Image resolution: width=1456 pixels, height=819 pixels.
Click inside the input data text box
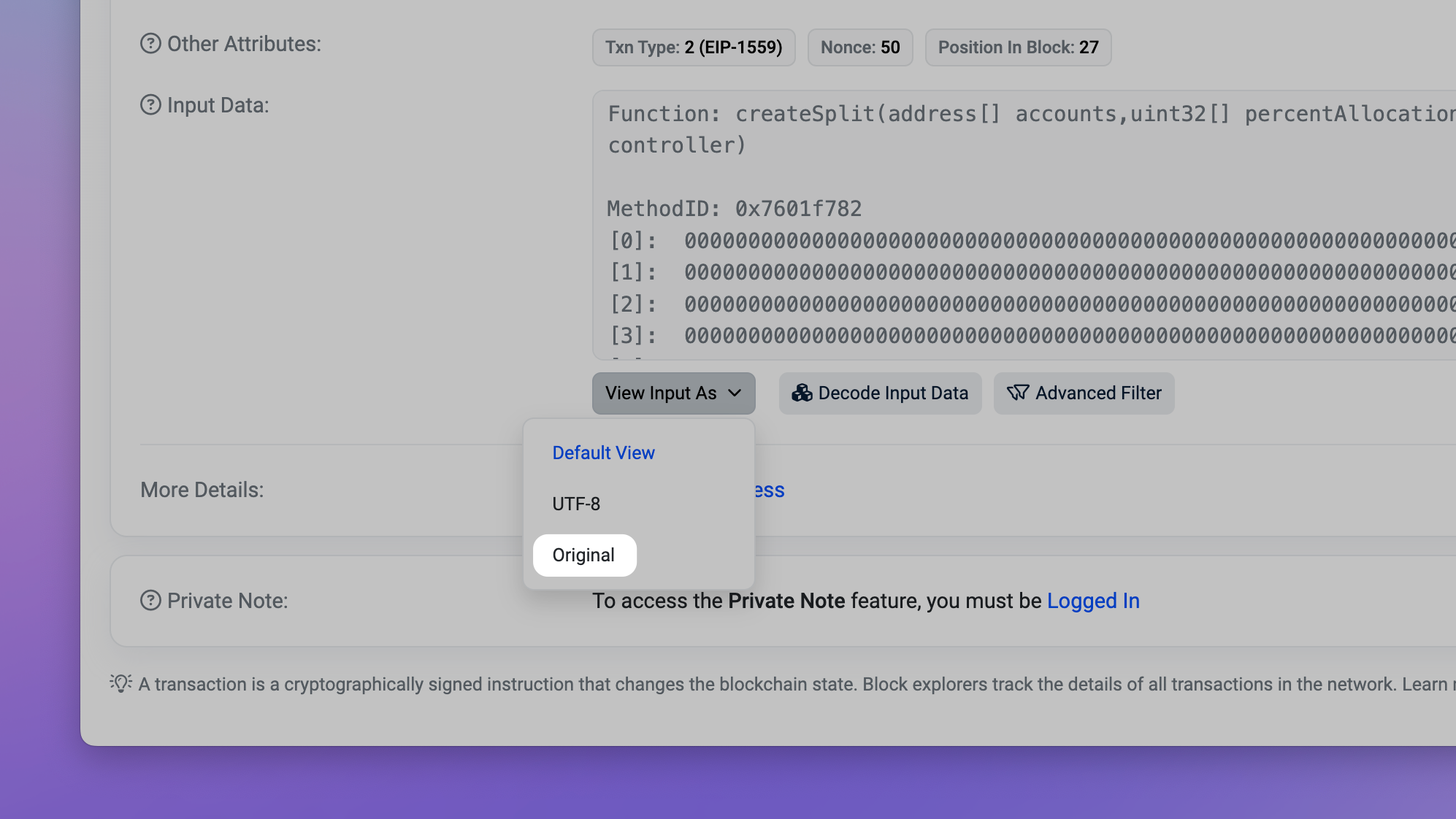(1022, 175)
